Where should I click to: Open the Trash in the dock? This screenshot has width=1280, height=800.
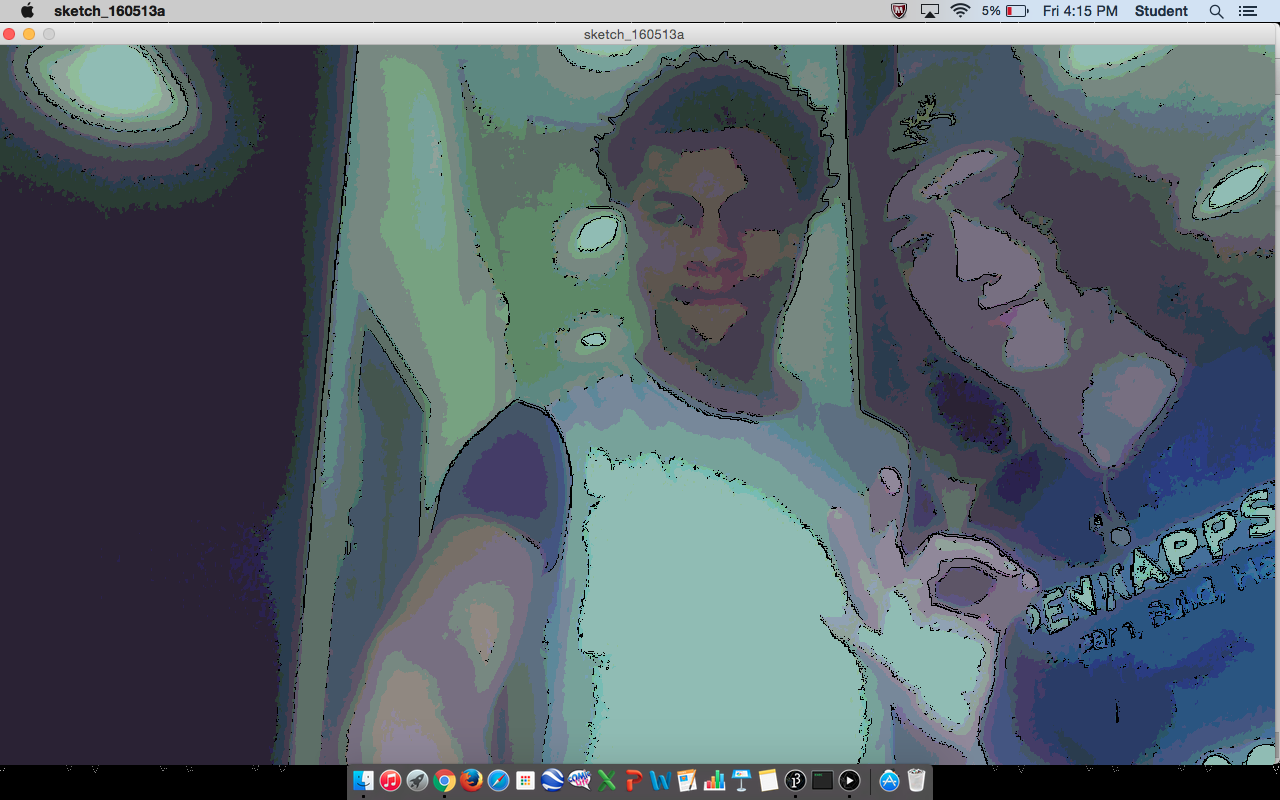coord(916,781)
